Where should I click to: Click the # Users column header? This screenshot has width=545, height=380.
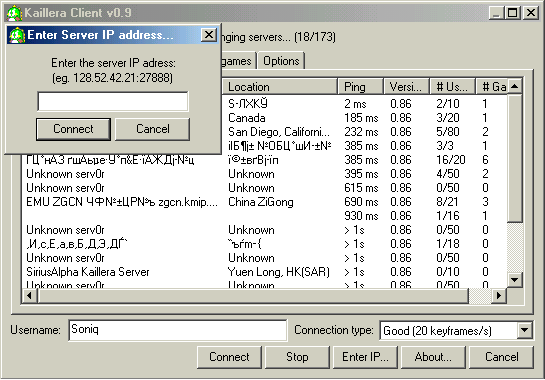click(x=453, y=87)
